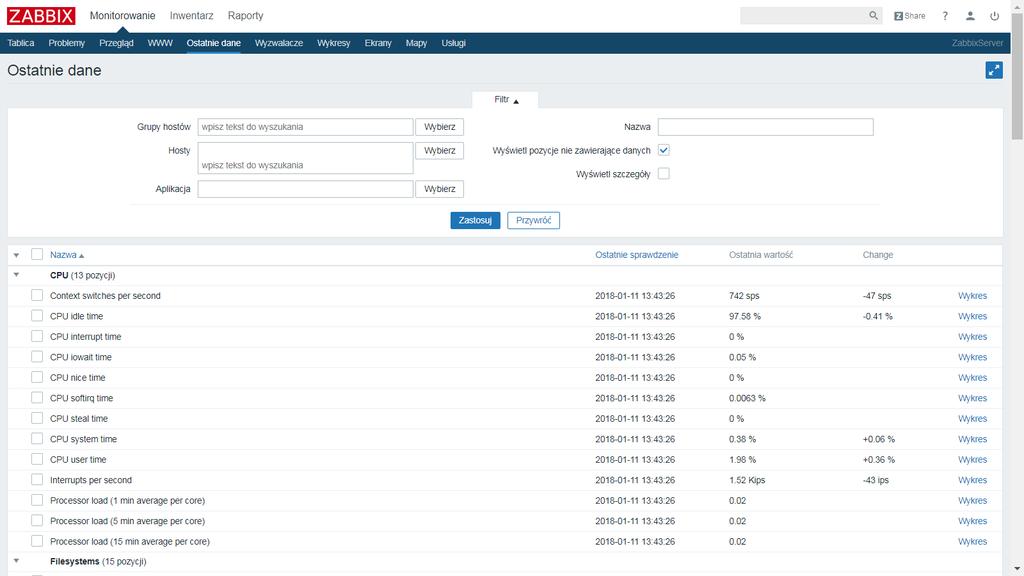The image size is (1024, 576).
Task: Enable the show details checkbox
Action: [x=664, y=174]
